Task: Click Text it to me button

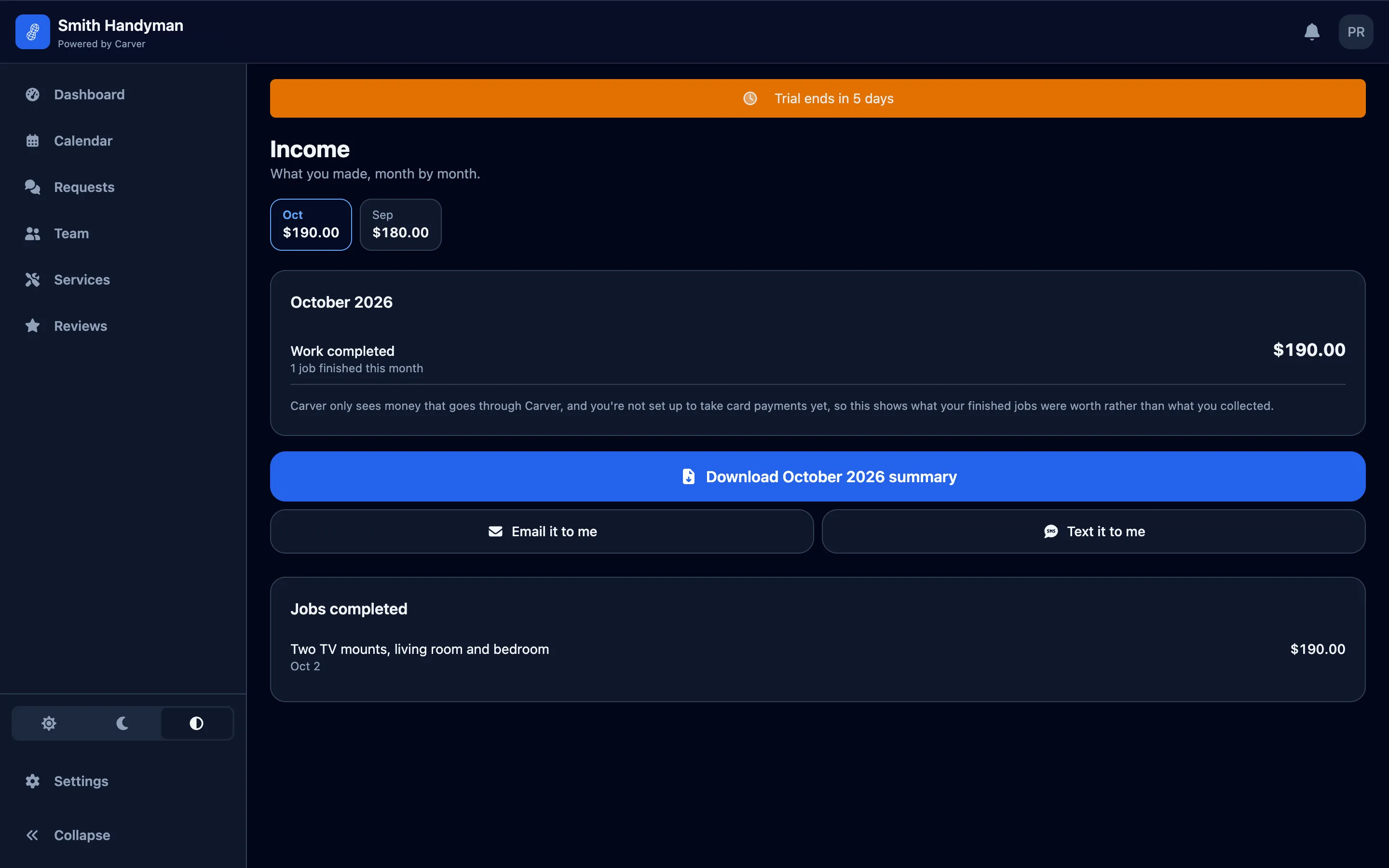Action: coord(1093,531)
